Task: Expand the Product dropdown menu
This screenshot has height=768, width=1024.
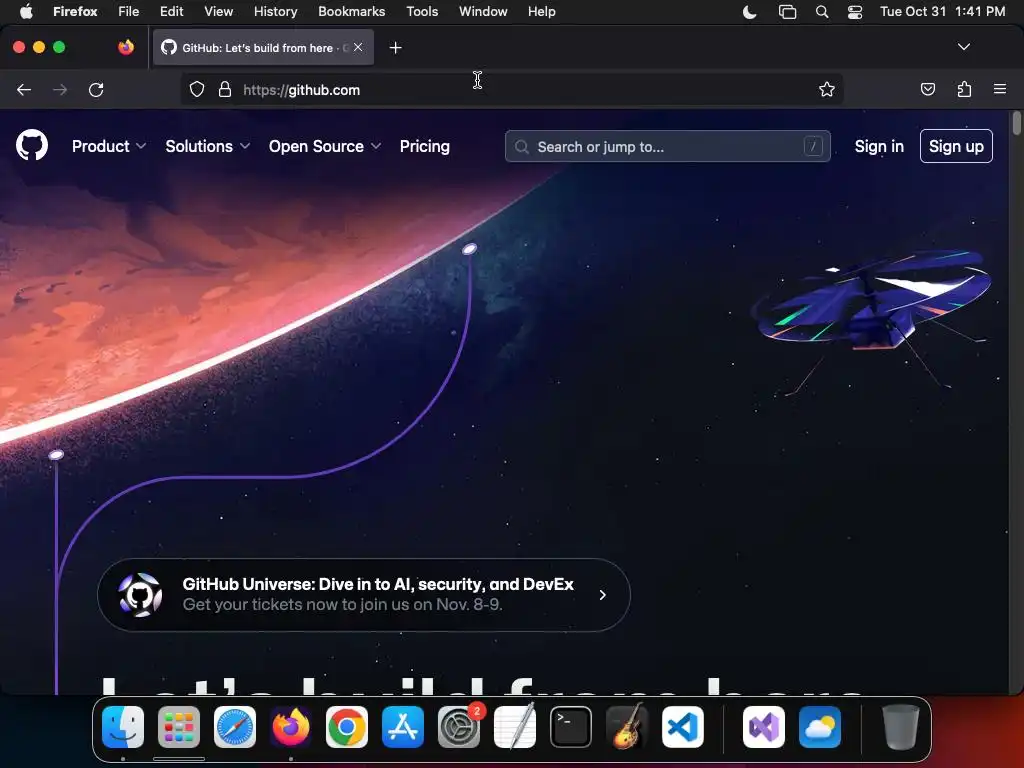Action: click(108, 146)
